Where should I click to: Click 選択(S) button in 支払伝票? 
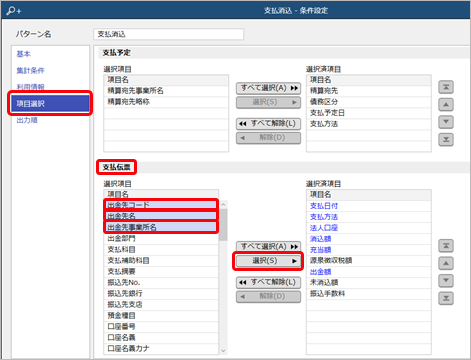(268, 261)
